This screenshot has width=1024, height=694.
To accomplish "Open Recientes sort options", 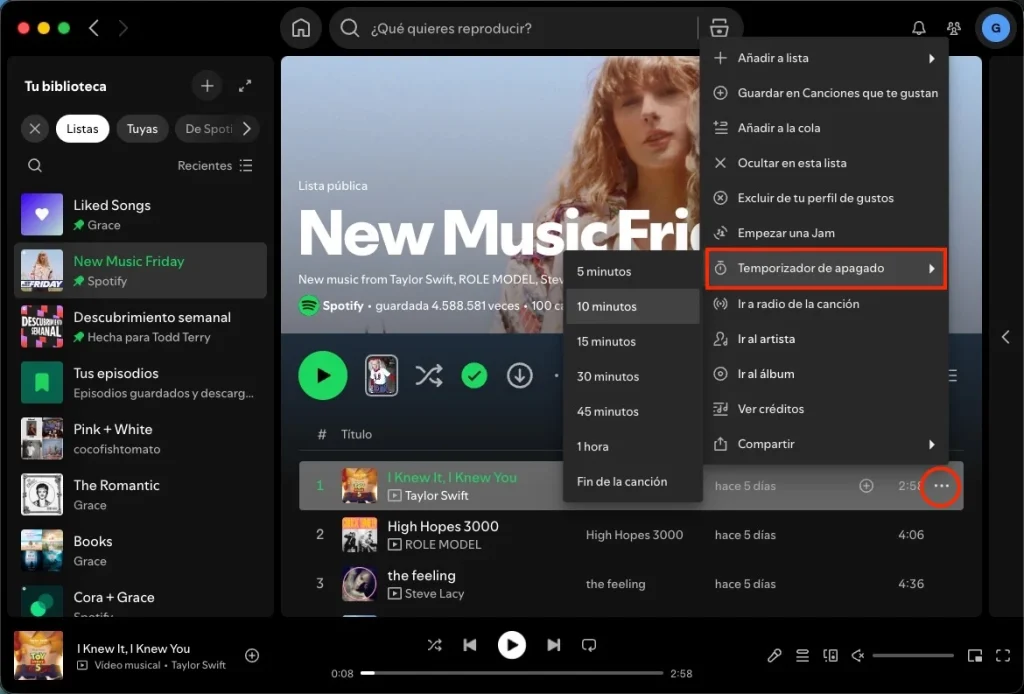I will click(215, 165).
